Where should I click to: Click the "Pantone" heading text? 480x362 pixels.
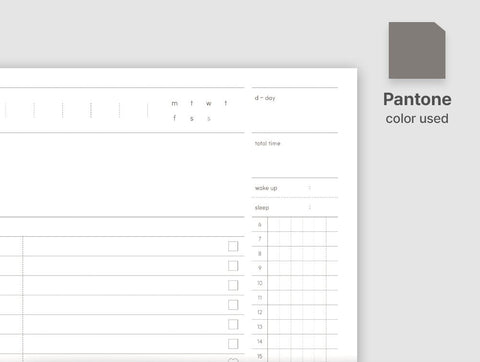tap(417, 99)
